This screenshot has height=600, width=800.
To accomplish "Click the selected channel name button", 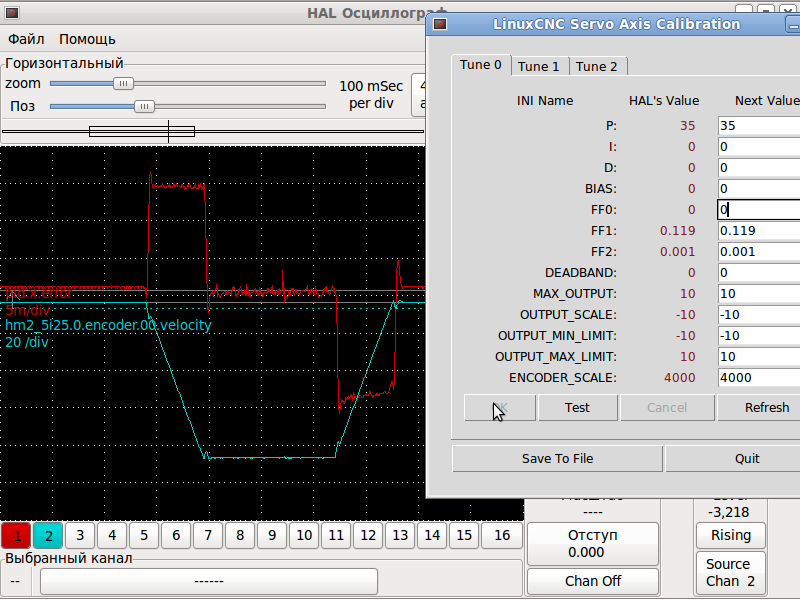I will tap(209, 581).
